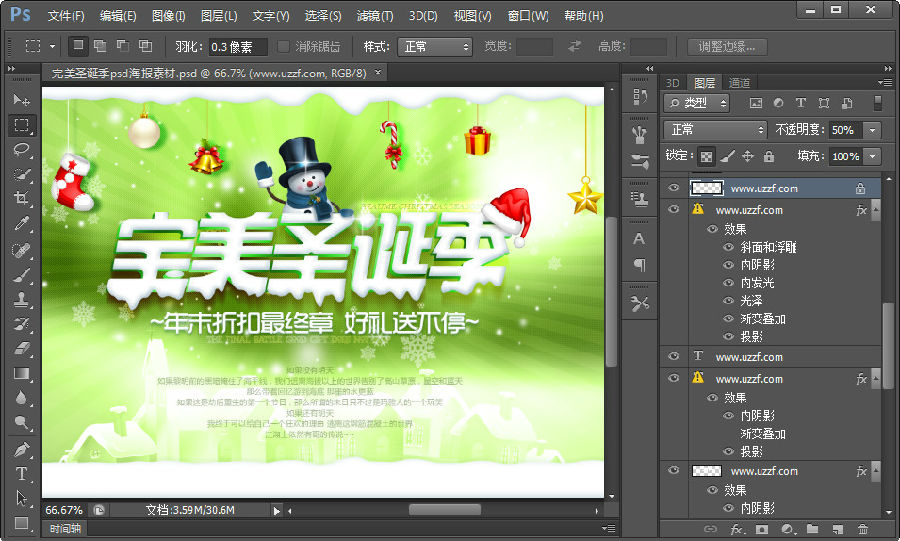Click the feather value input field
The width and height of the screenshot is (900, 541).
(x=238, y=46)
